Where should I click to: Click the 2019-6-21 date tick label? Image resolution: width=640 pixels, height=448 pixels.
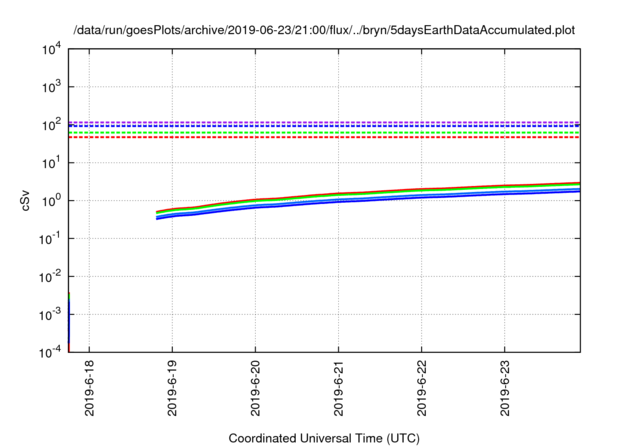click(338, 388)
